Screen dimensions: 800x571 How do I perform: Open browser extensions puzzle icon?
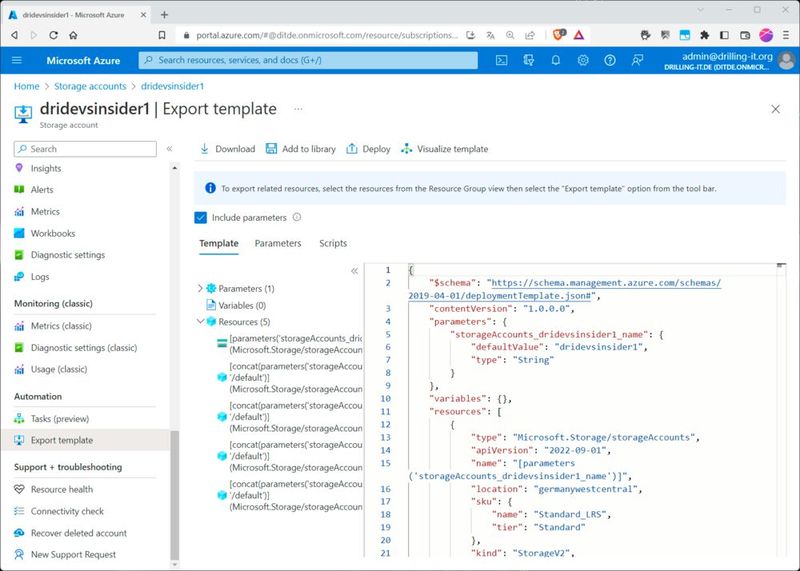pyautogui.click(x=705, y=35)
